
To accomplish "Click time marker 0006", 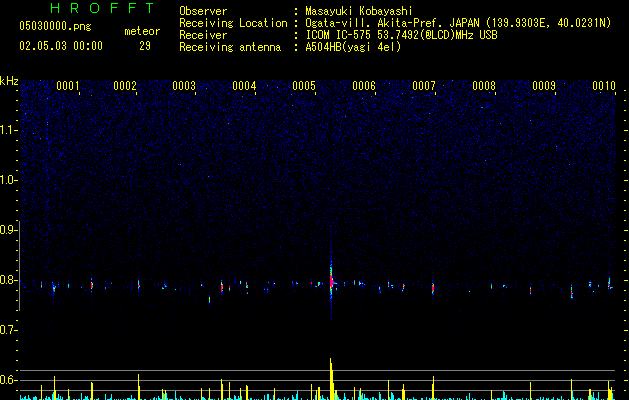I will (x=364, y=85).
